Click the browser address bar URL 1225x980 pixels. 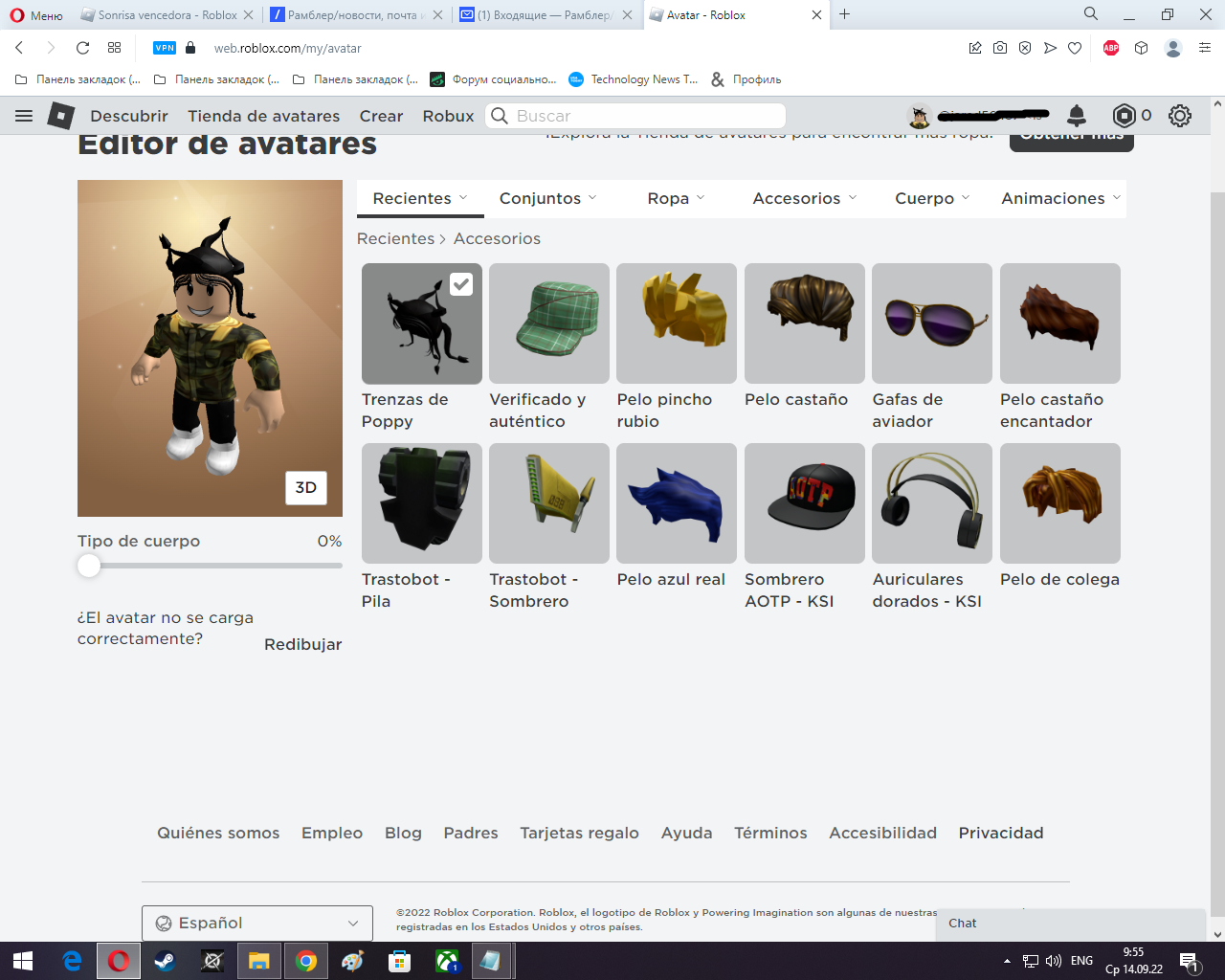point(287,48)
